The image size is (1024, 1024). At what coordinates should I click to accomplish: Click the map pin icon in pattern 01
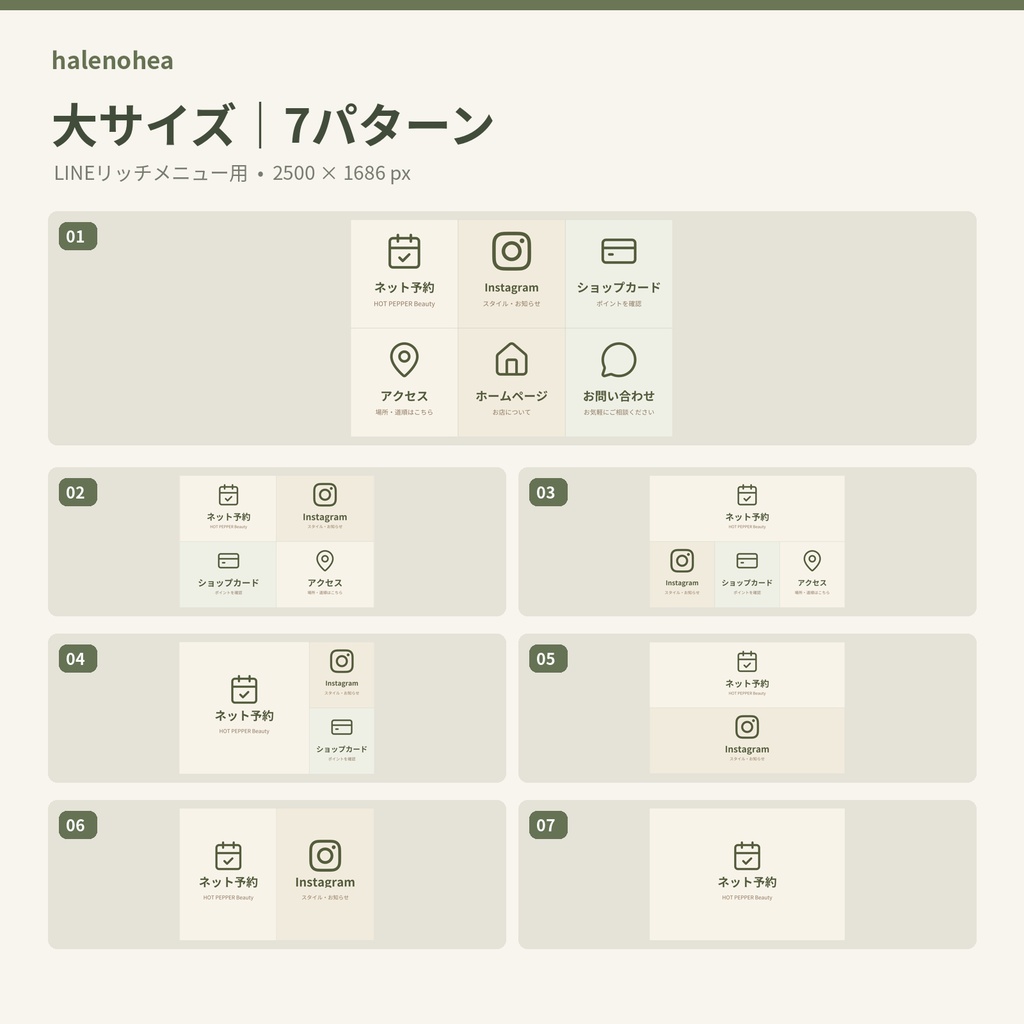click(x=404, y=359)
